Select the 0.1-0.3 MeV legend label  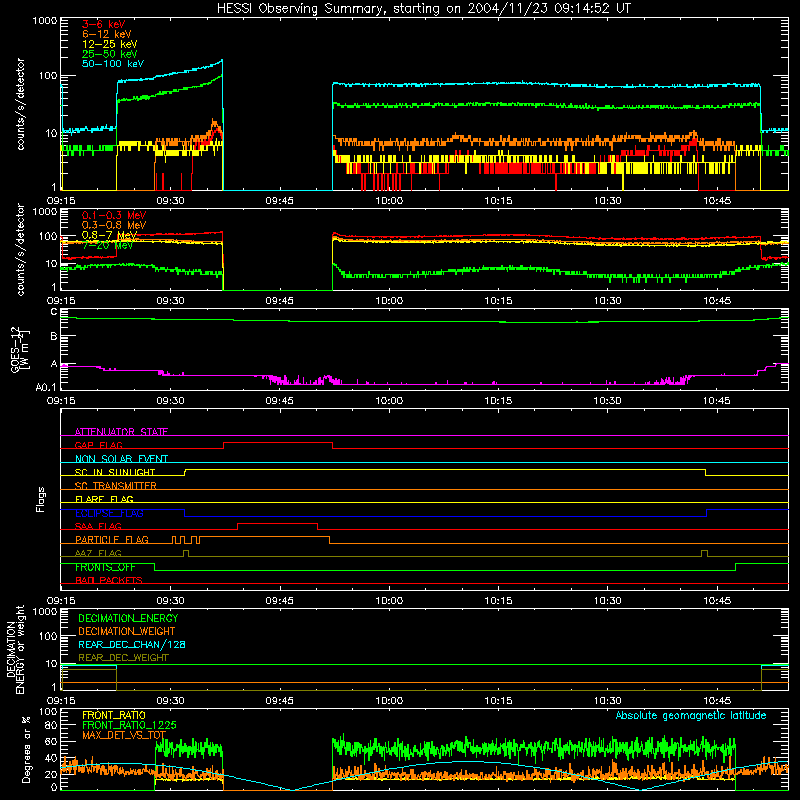114,215
